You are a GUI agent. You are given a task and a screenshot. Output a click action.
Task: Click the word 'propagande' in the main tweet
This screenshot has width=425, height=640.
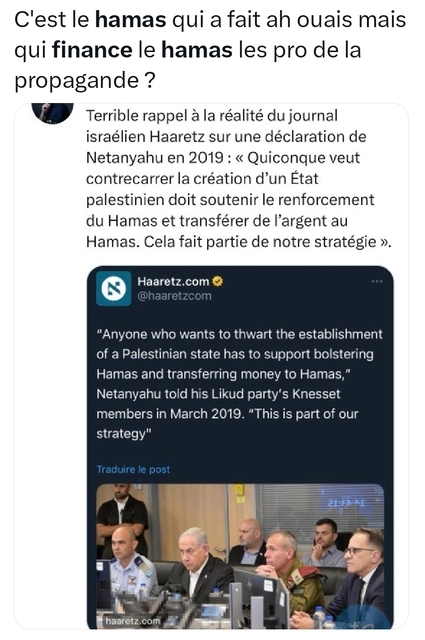pos(77,81)
